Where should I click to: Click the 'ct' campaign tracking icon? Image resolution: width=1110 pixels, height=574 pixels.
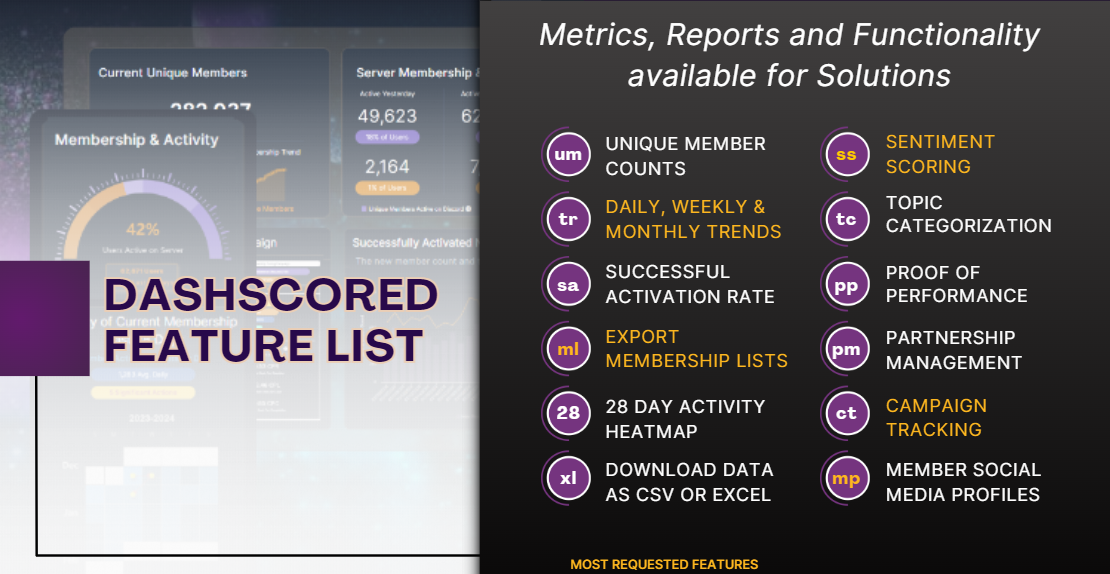[x=847, y=413]
